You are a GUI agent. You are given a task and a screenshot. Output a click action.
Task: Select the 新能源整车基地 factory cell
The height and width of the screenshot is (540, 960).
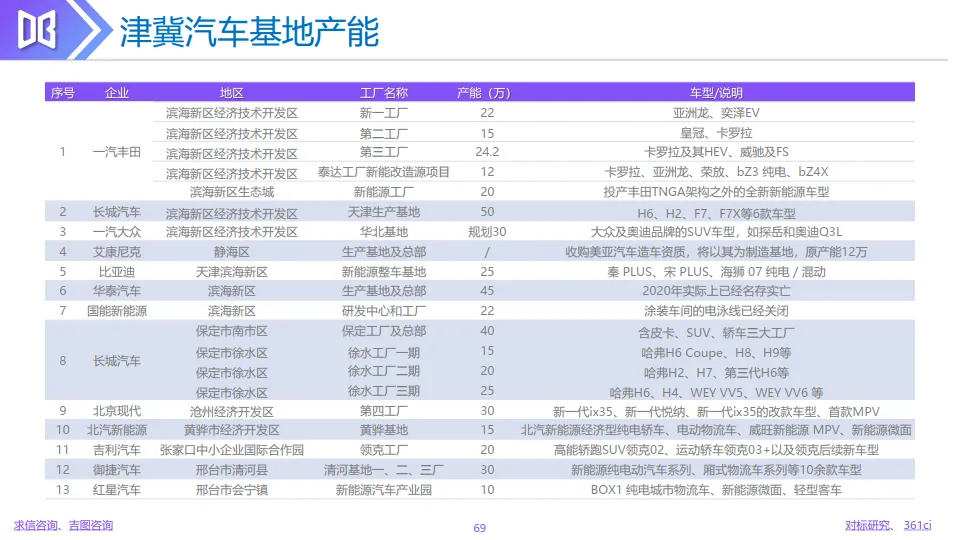coord(383,272)
